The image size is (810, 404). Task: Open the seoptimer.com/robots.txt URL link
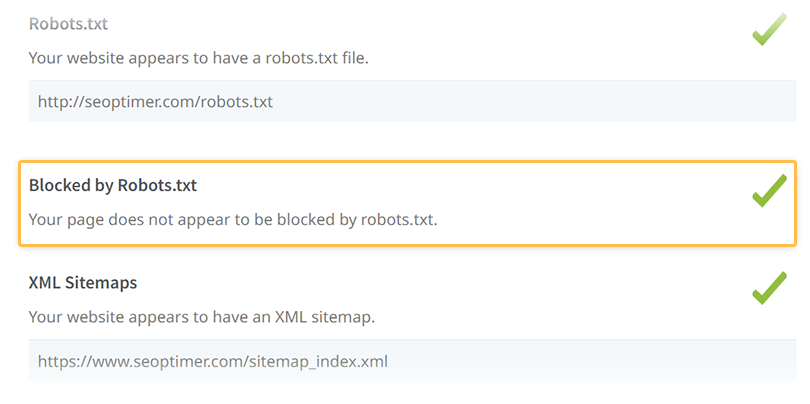155,101
